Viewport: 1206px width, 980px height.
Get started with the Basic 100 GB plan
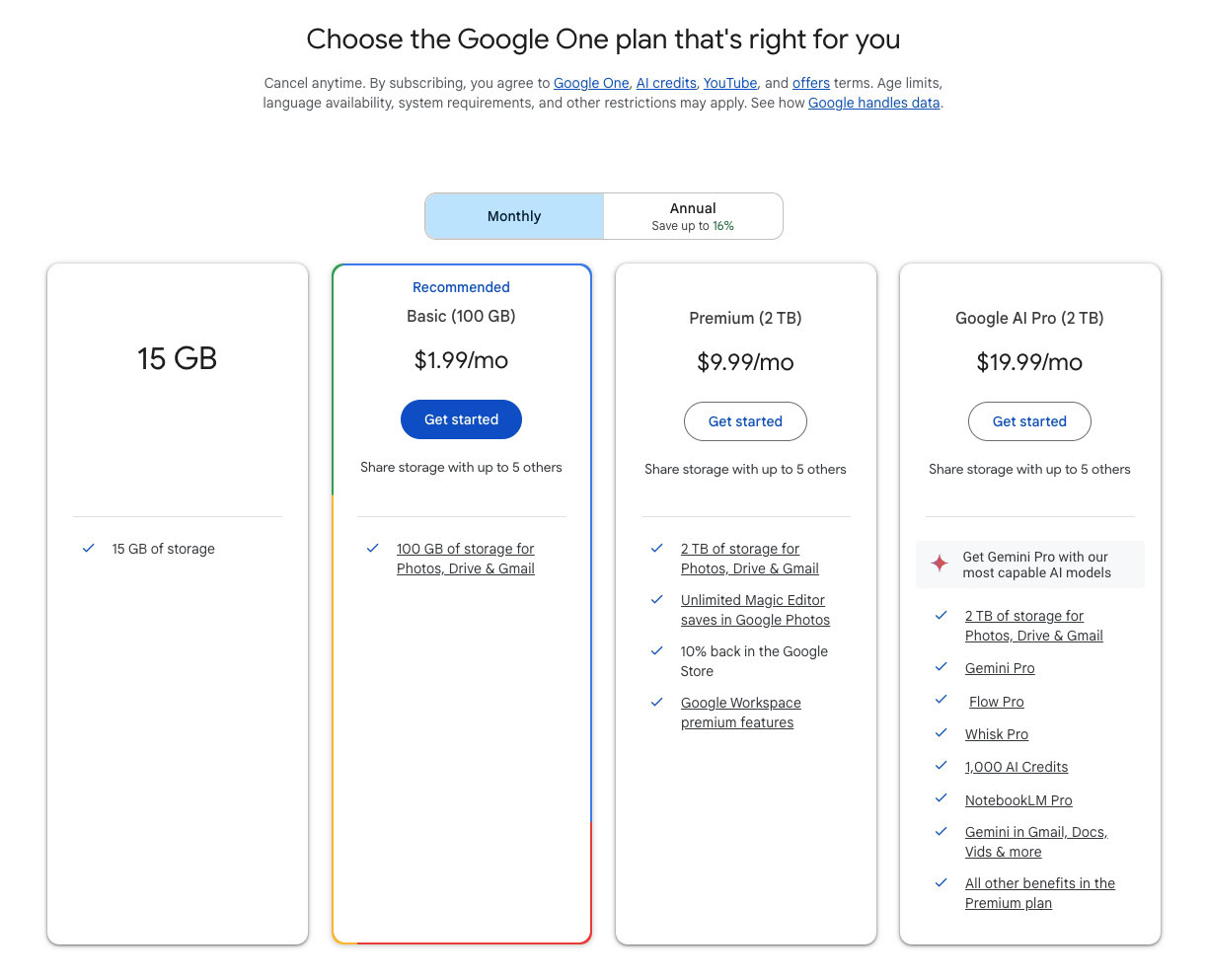point(461,418)
